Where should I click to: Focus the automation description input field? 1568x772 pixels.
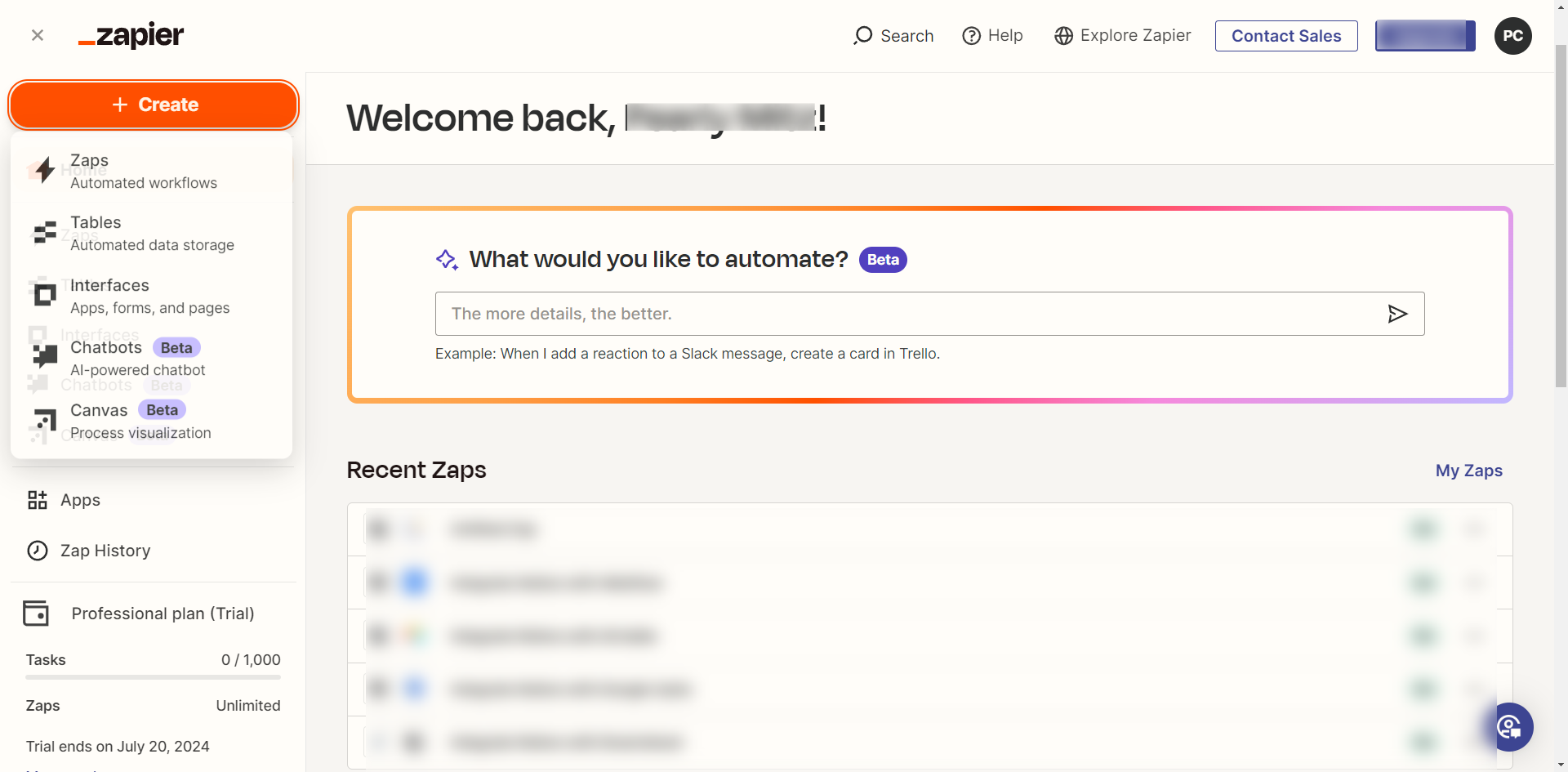[x=906, y=314]
